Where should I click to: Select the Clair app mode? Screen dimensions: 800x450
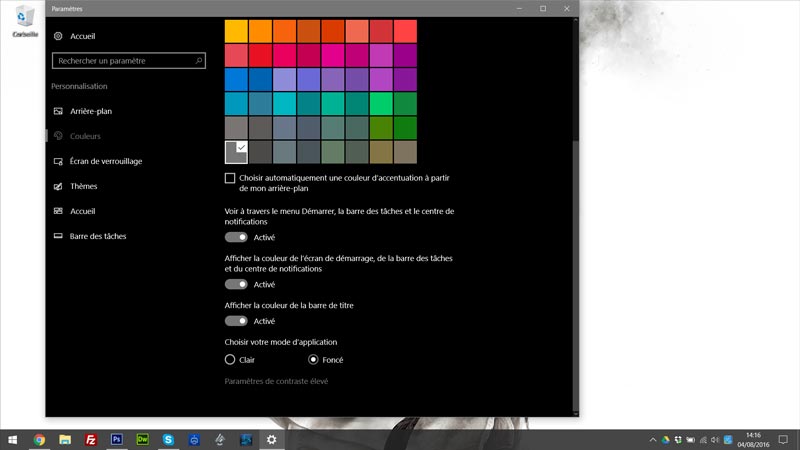[230, 360]
